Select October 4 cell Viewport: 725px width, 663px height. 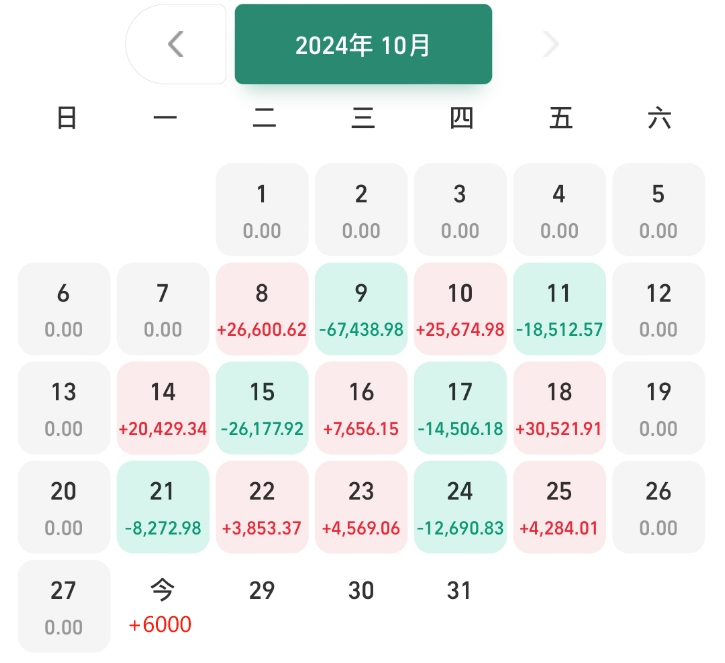point(559,209)
